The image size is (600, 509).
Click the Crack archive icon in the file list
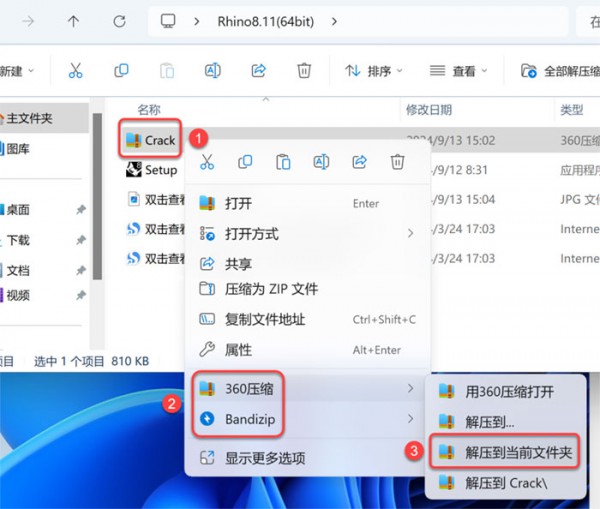point(134,140)
